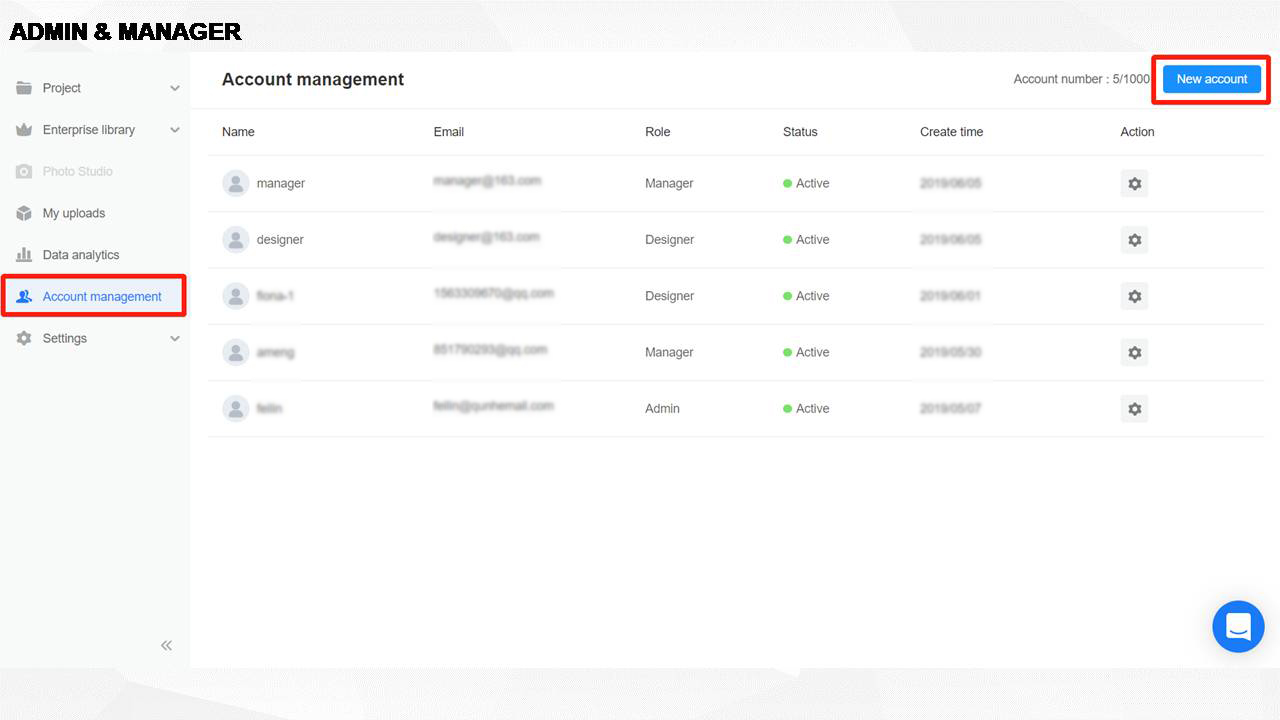Open action gear for the manager account
1280x720 pixels.
point(1134,184)
